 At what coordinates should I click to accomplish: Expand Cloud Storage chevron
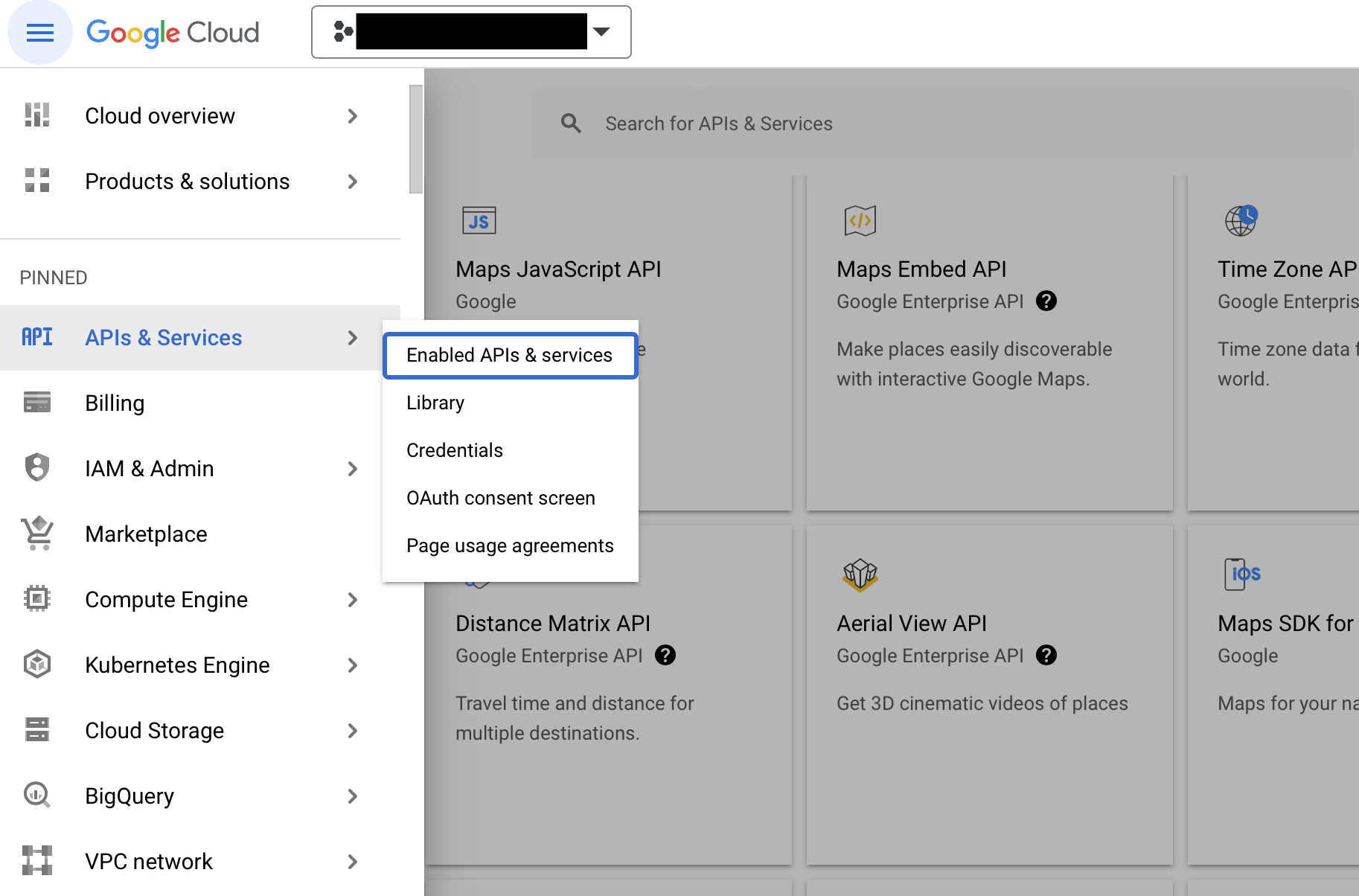353,731
